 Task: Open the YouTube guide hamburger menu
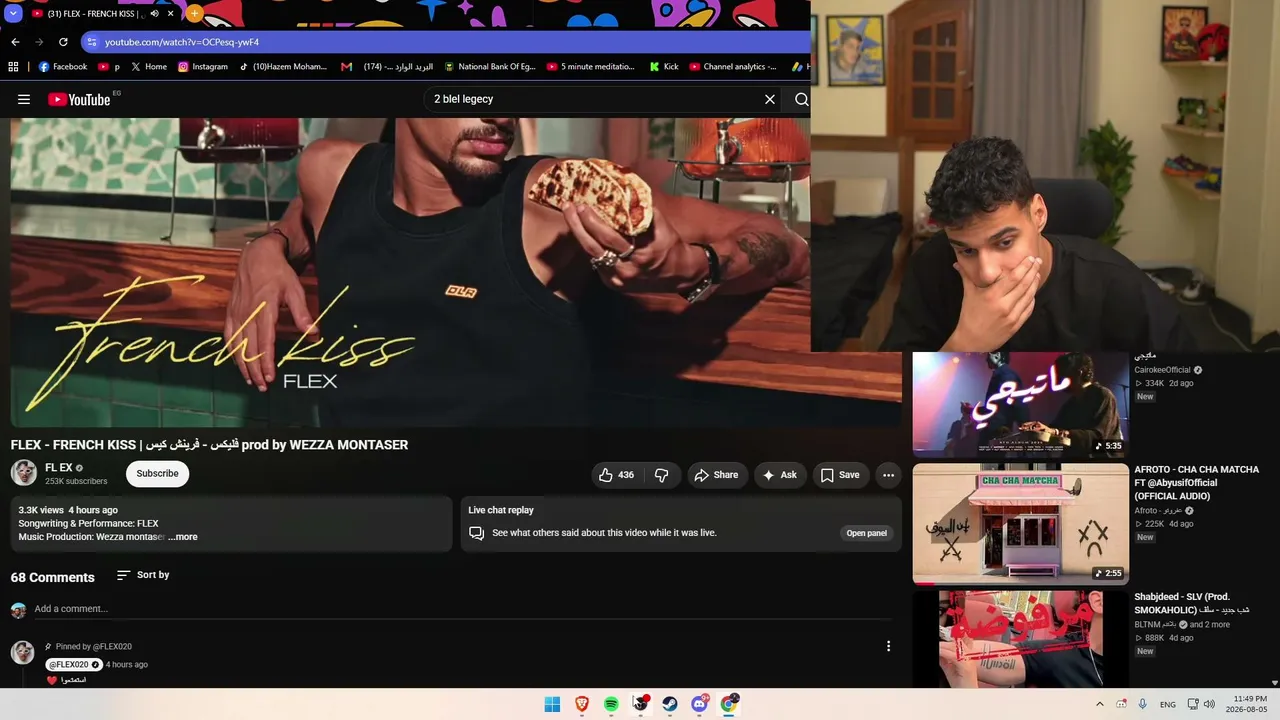[24, 99]
